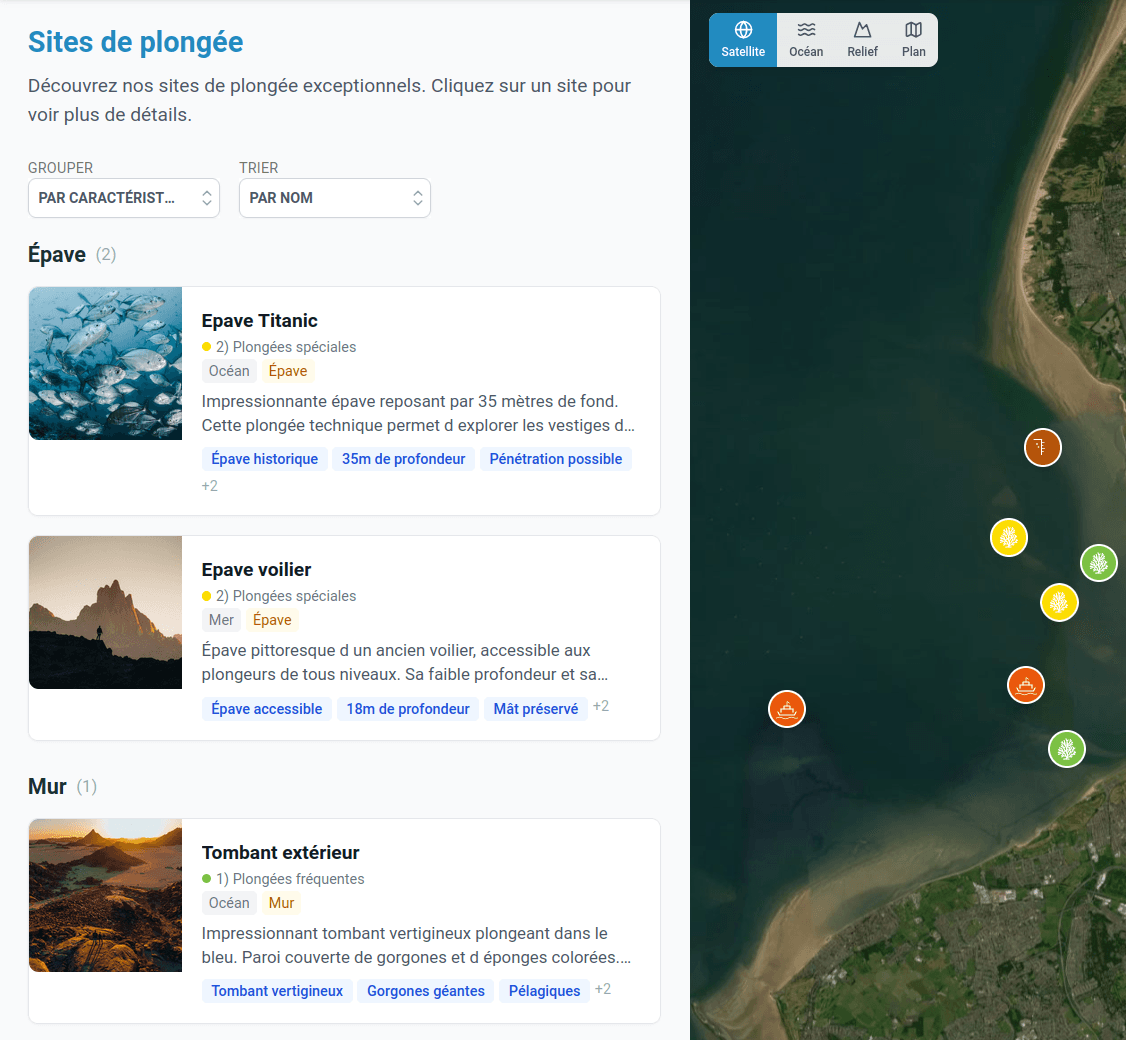The image size is (1126, 1040).
Task: Click the Epave voilier photo thumbnail
Action: click(x=105, y=612)
